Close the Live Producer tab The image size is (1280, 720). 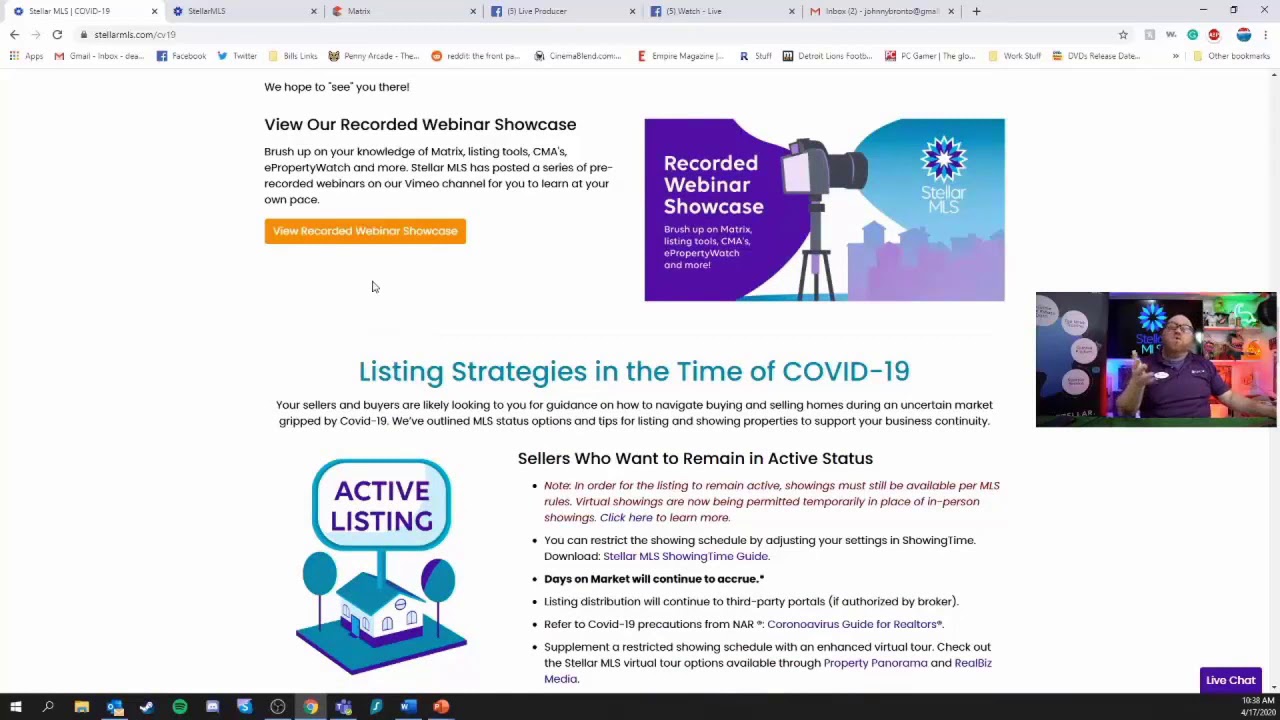[x=632, y=11]
